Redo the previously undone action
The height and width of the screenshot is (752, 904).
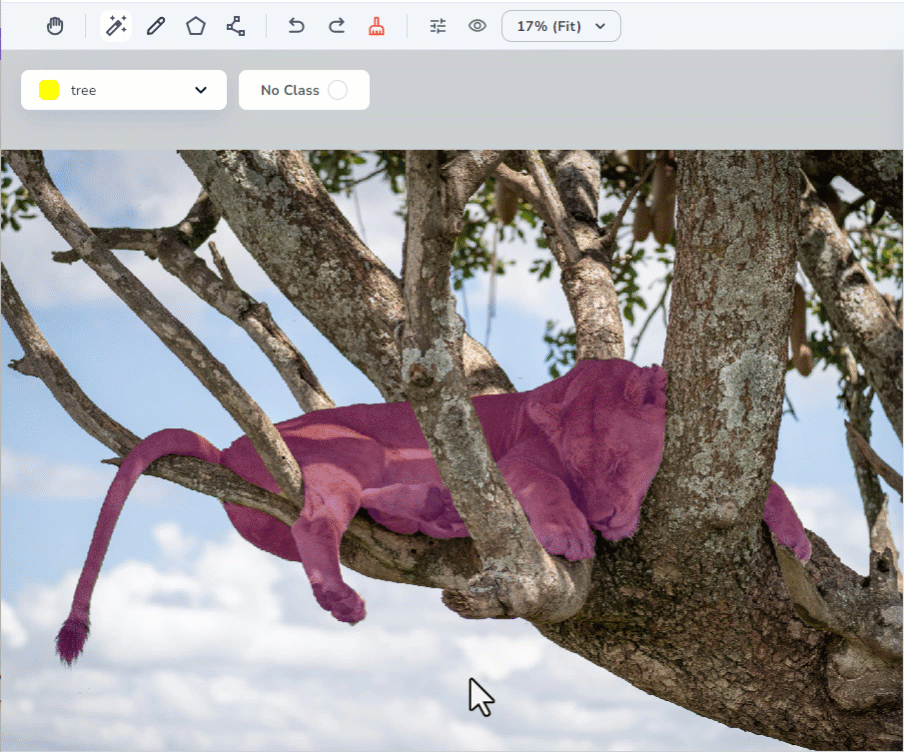pos(337,26)
